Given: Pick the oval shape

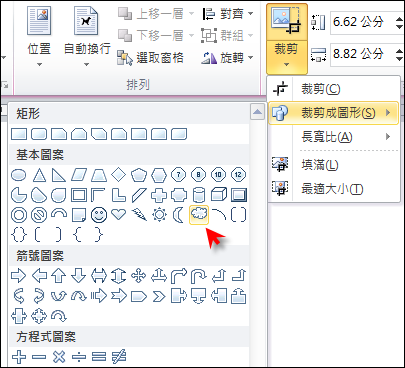Looking at the screenshot, I should point(19,175).
